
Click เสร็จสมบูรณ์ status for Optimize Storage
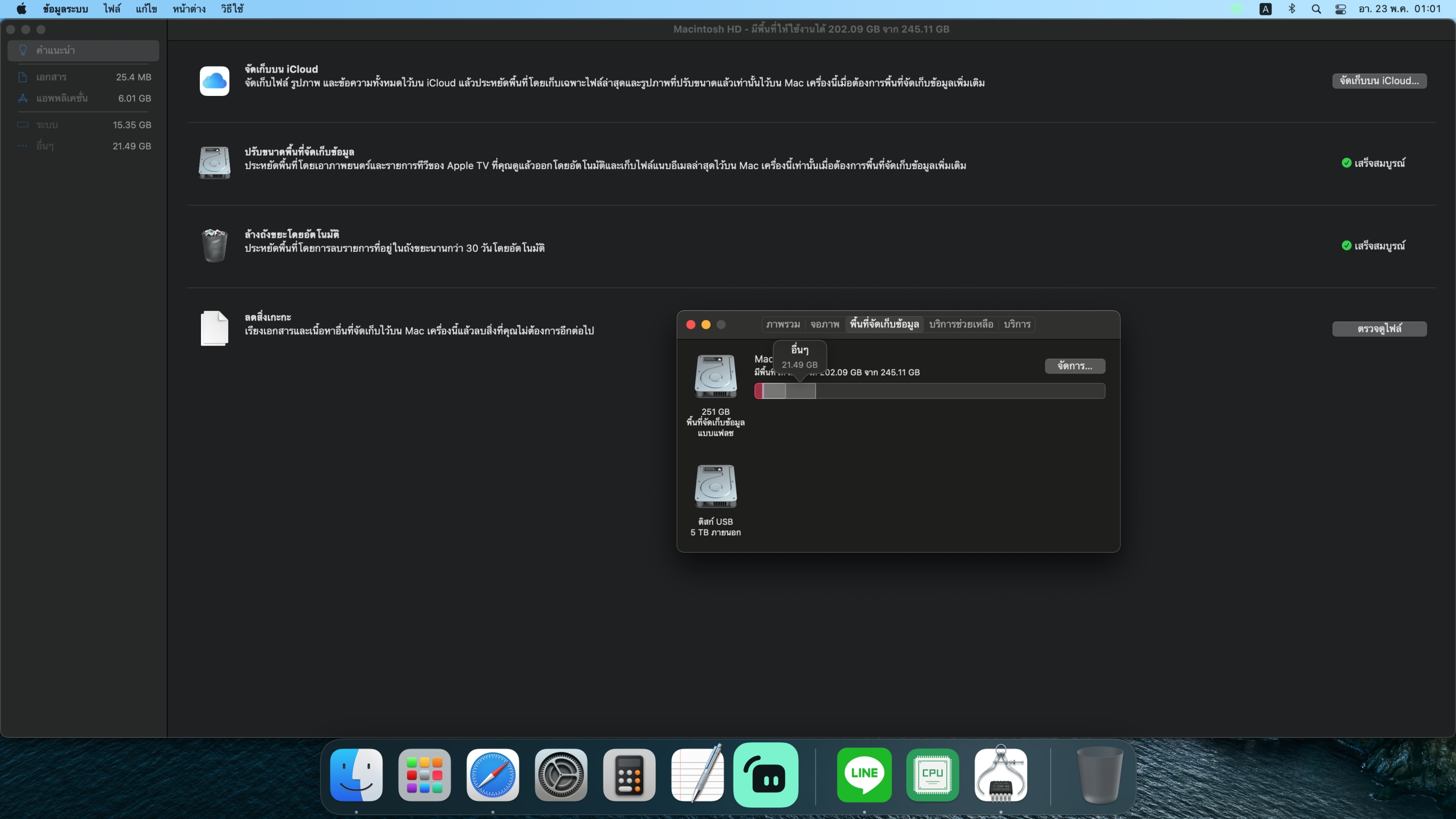point(1373,163)
